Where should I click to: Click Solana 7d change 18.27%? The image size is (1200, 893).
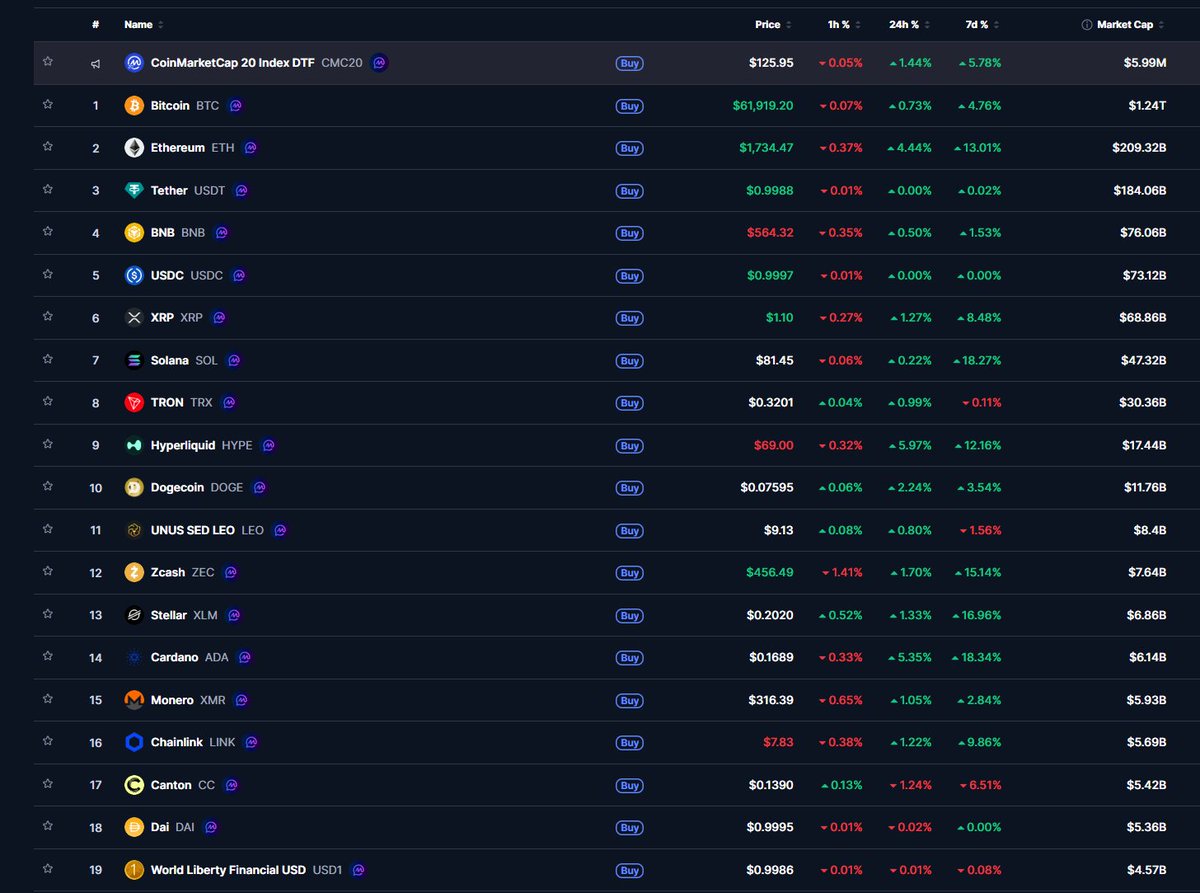(x=979, y=360)
